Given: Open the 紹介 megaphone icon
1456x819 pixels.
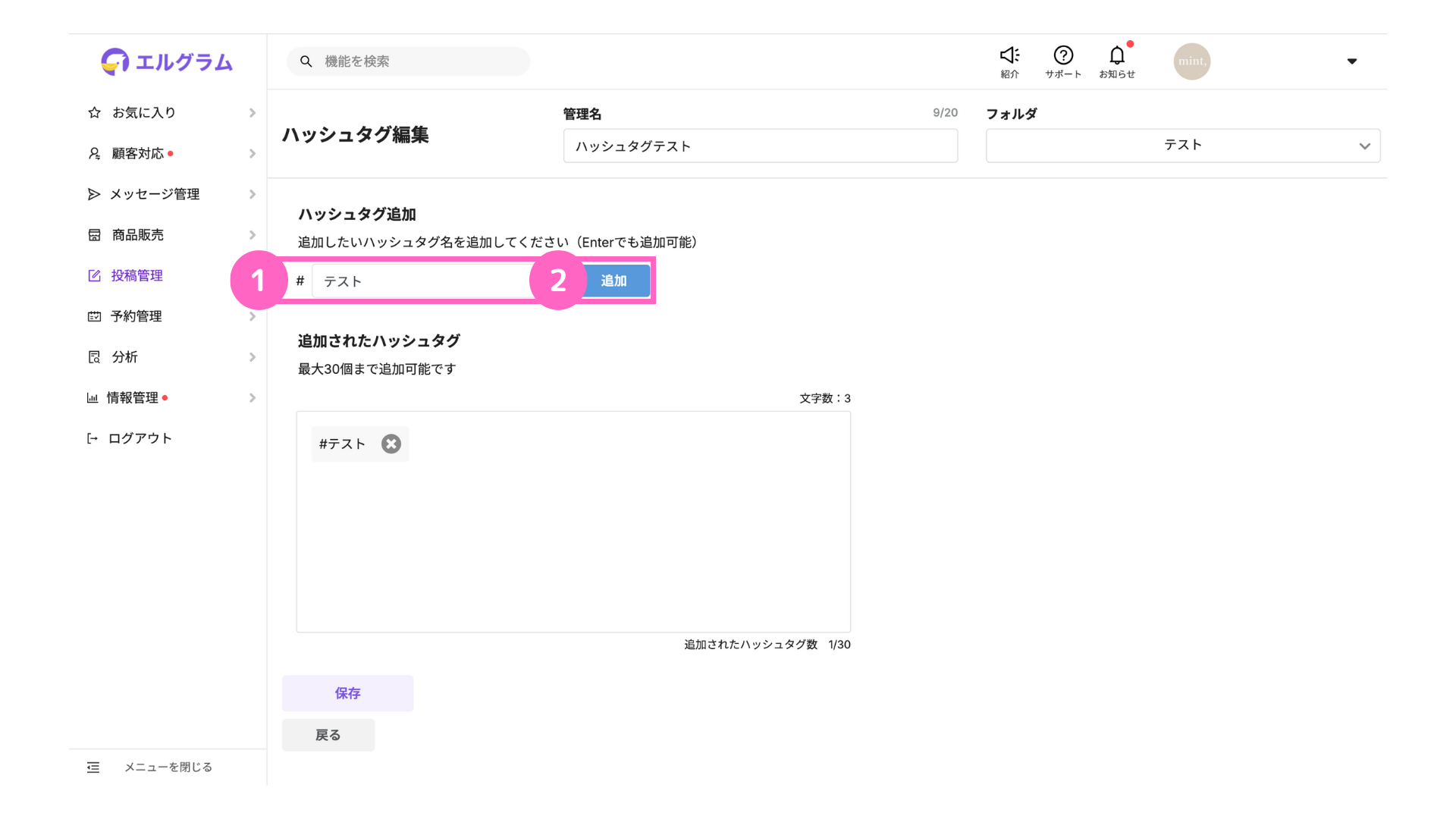Looking at the screenshot, I should tap(1009, 55).
